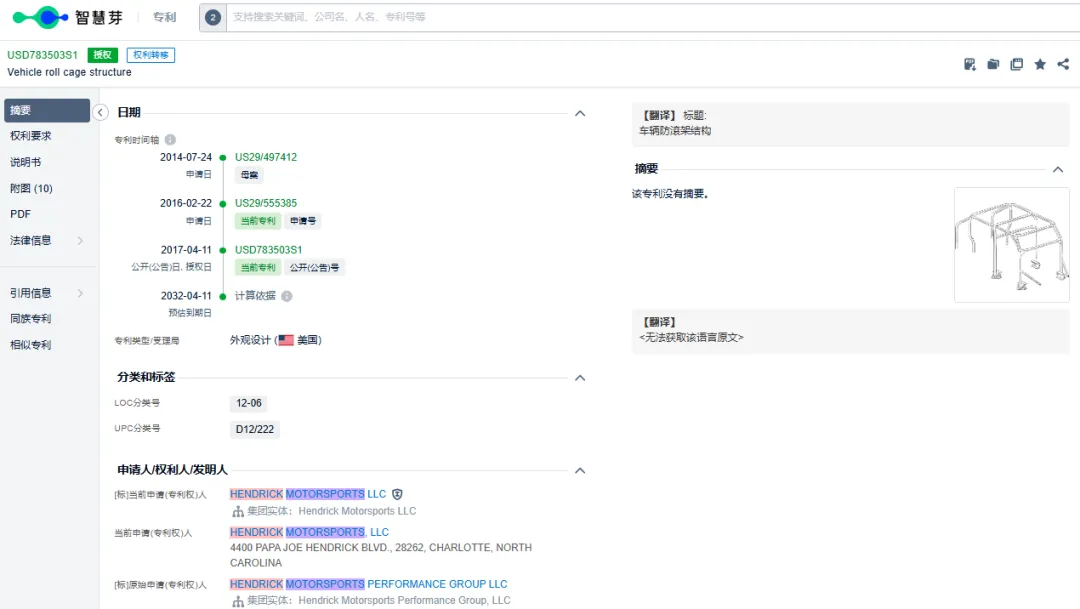
Task: Open the 同族专利 sidebar item
Action: click(30, 318)
